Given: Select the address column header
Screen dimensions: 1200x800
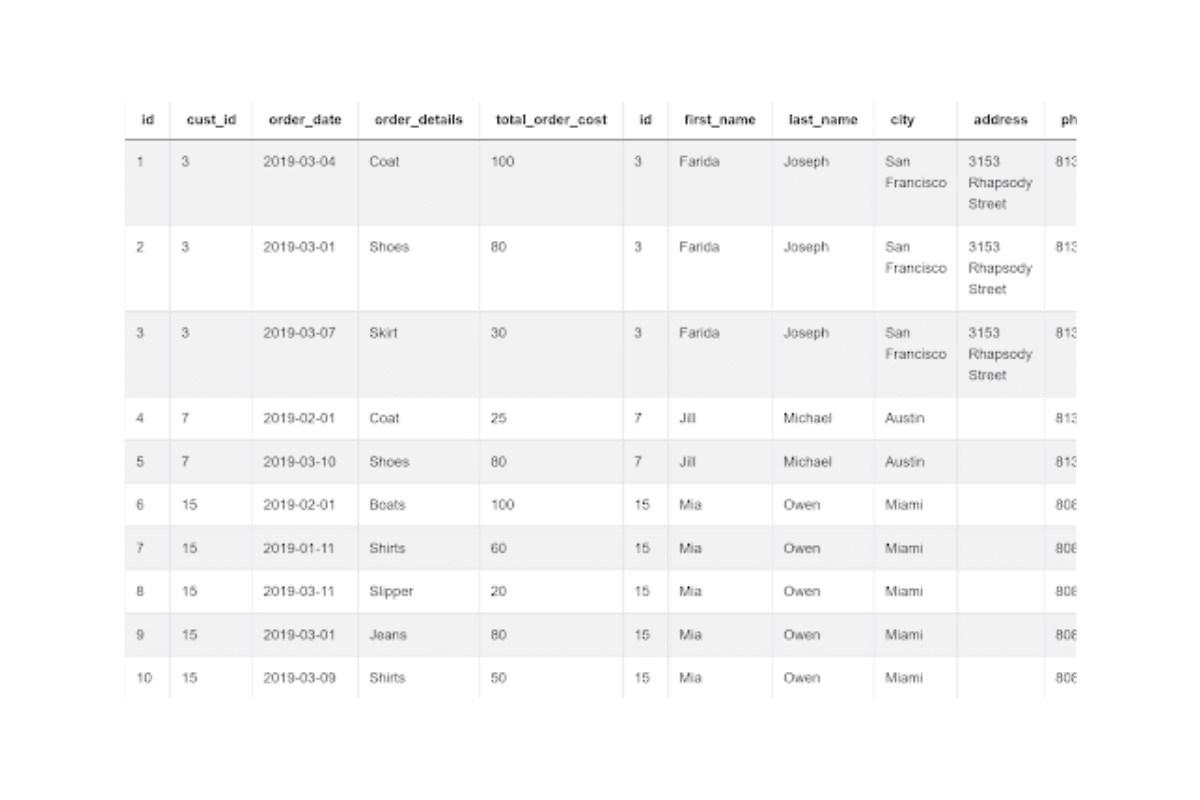Looking at the screenshot, I should [1000, 120].
